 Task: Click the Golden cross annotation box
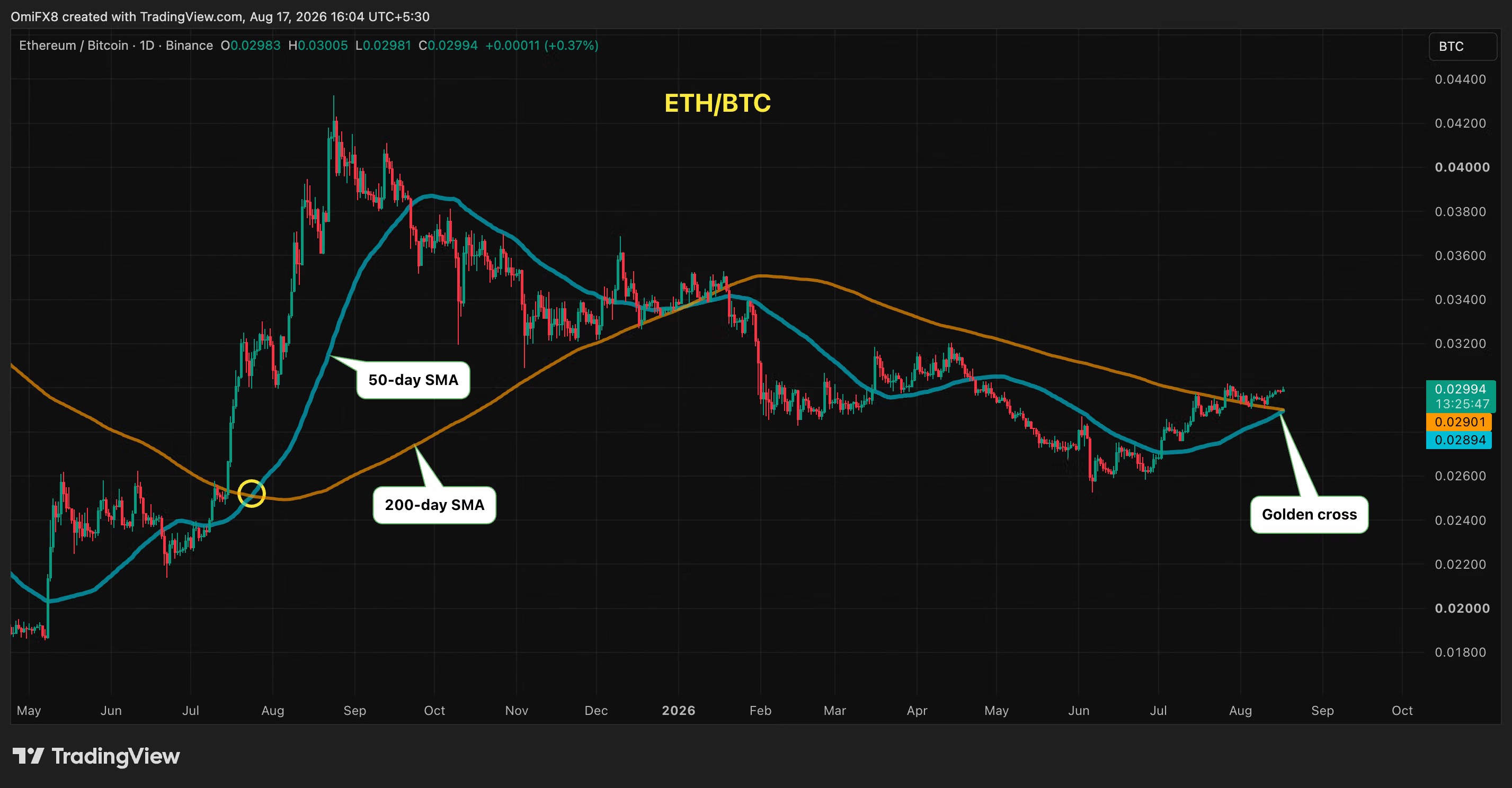(x=1310, y=515)
